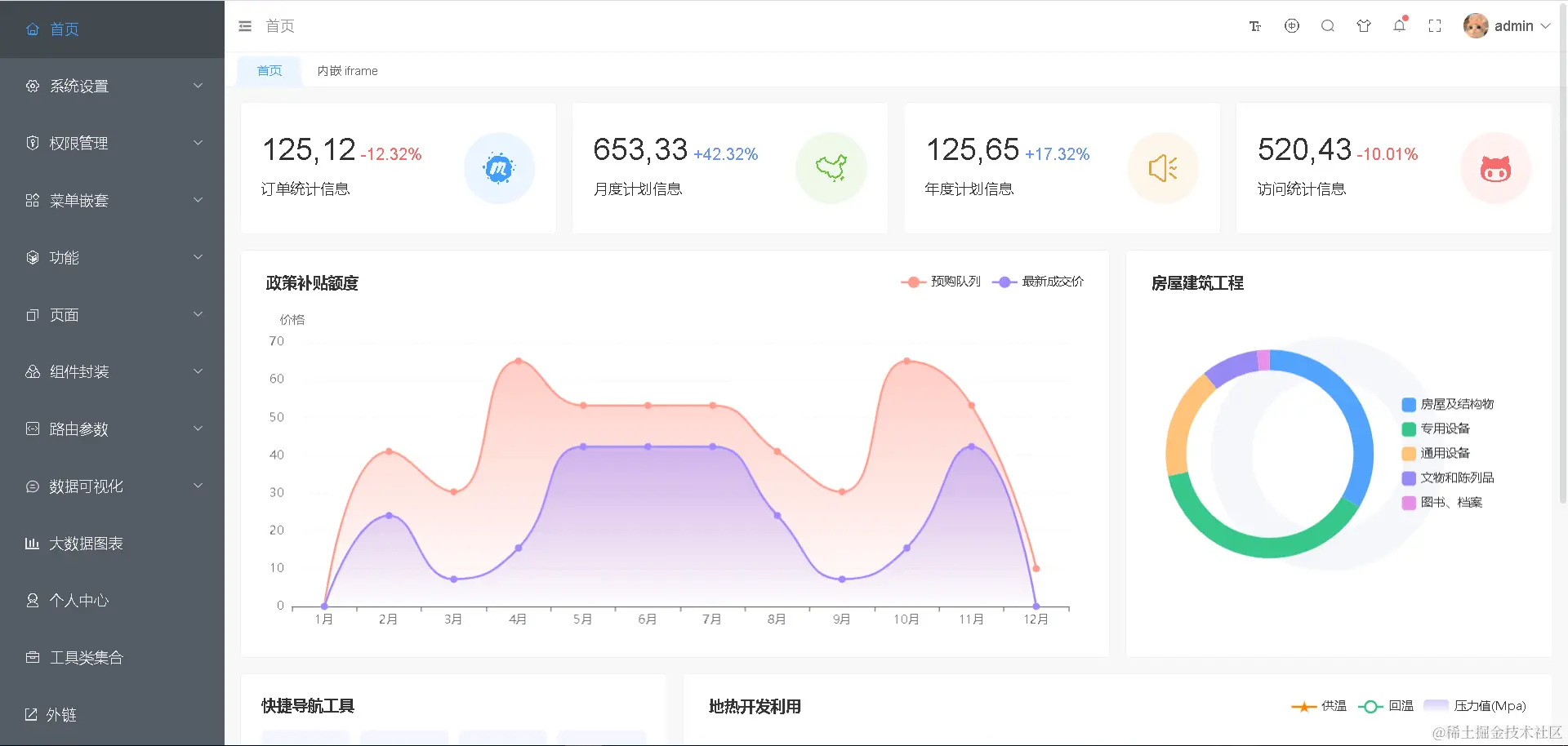
Task: Click the gear icon for 系统设置
Action: point(33,86)
